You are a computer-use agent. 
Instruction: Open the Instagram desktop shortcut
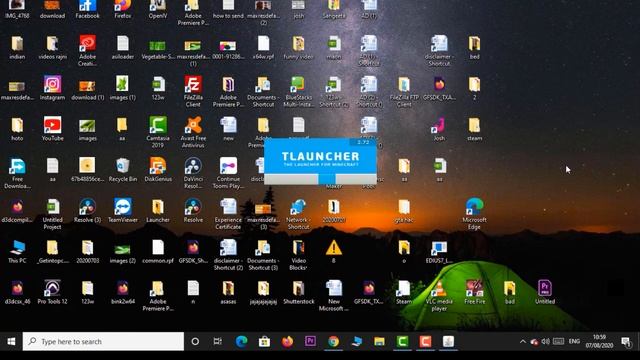52,88
